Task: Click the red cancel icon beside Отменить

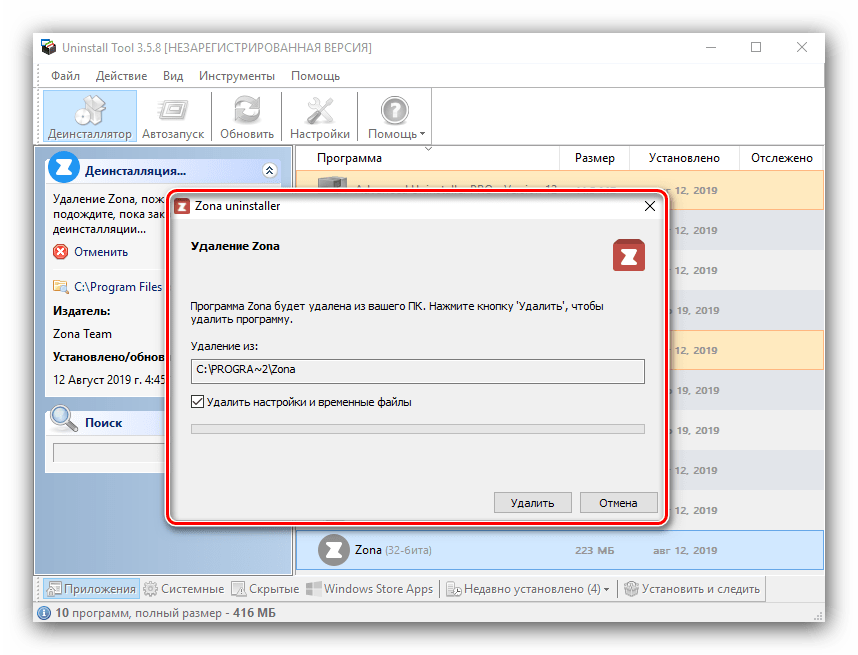Action: (x=61, y=252)
